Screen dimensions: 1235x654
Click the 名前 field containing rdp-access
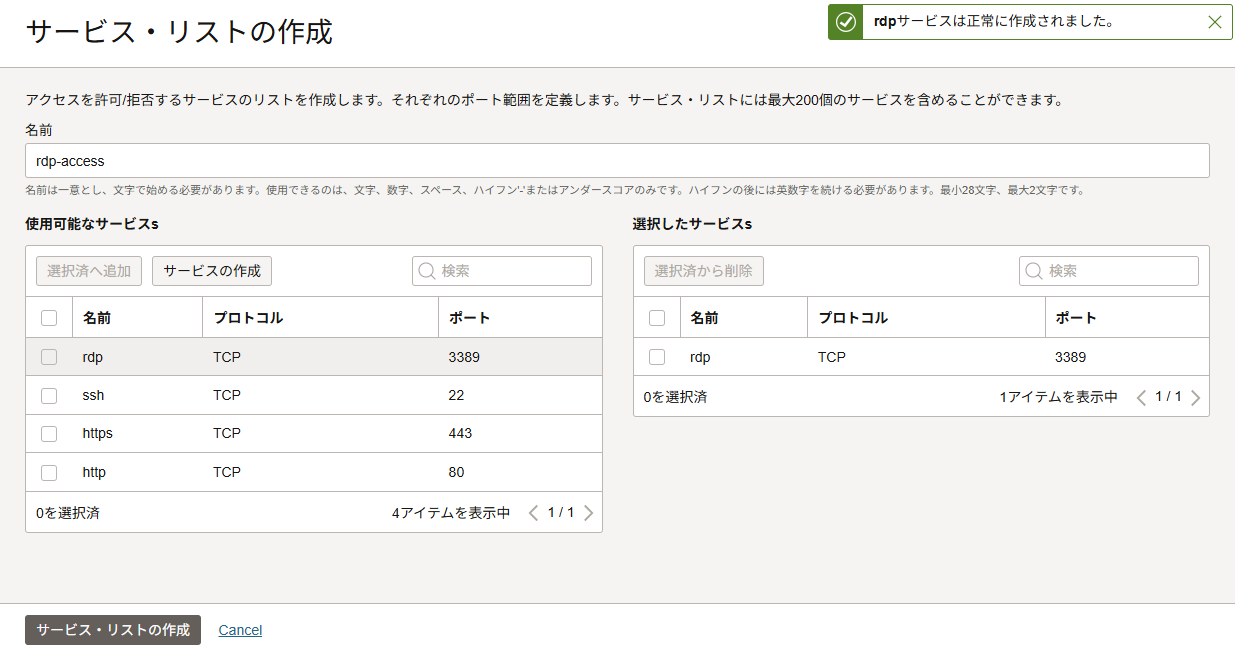point(616,161)
